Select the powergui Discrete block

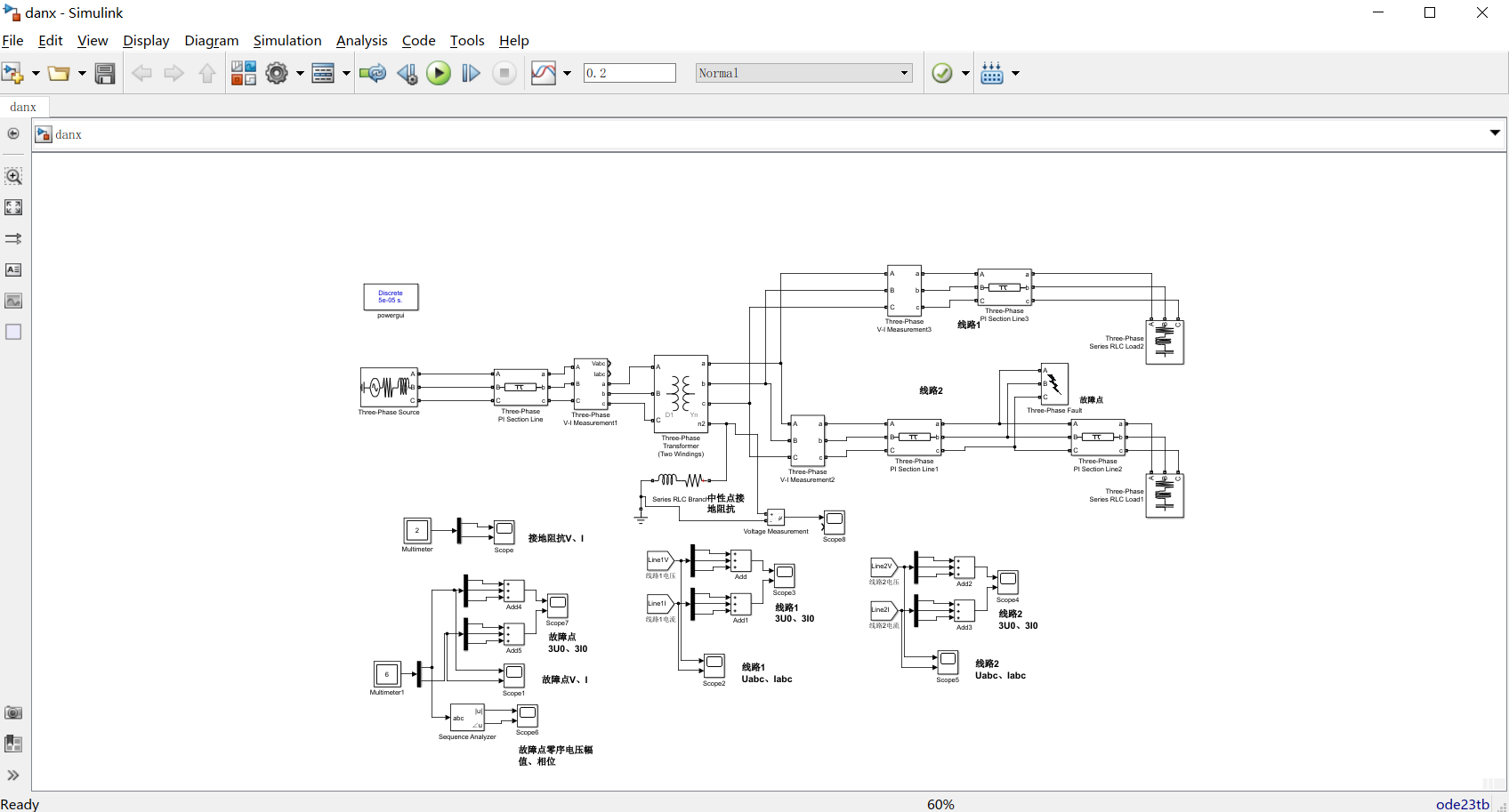(x=391, y=297)
